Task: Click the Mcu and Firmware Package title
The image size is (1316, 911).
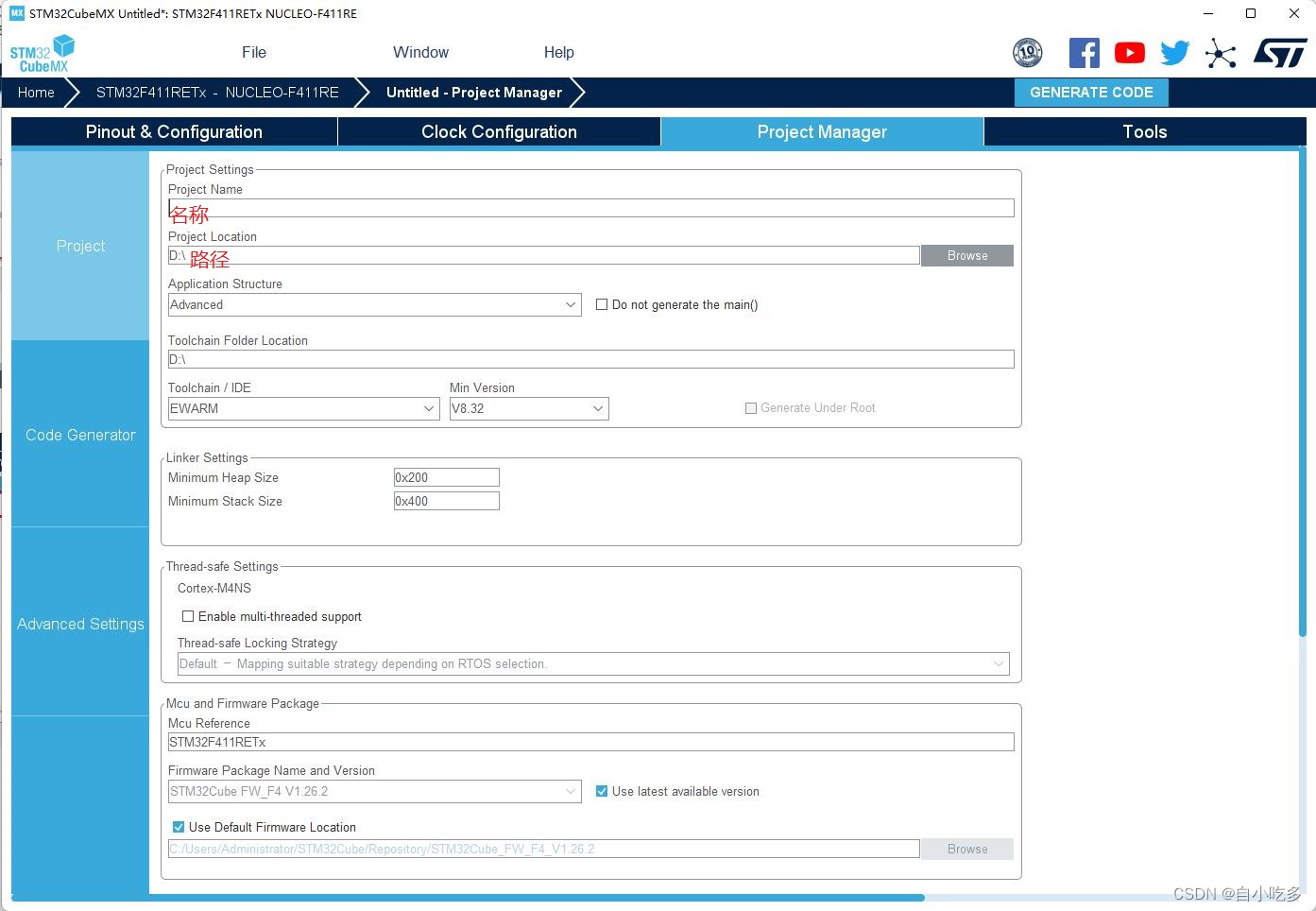Action: (x=243, y=703)
